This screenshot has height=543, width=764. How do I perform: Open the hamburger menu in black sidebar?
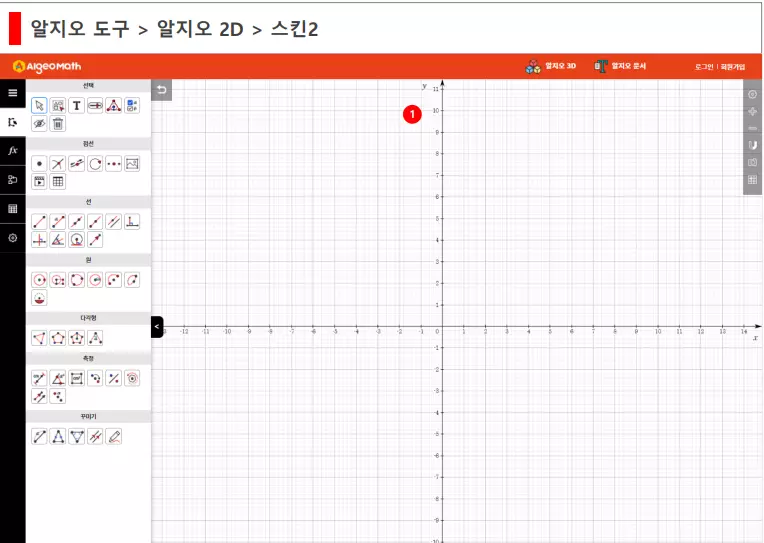[x=13, y=93]
